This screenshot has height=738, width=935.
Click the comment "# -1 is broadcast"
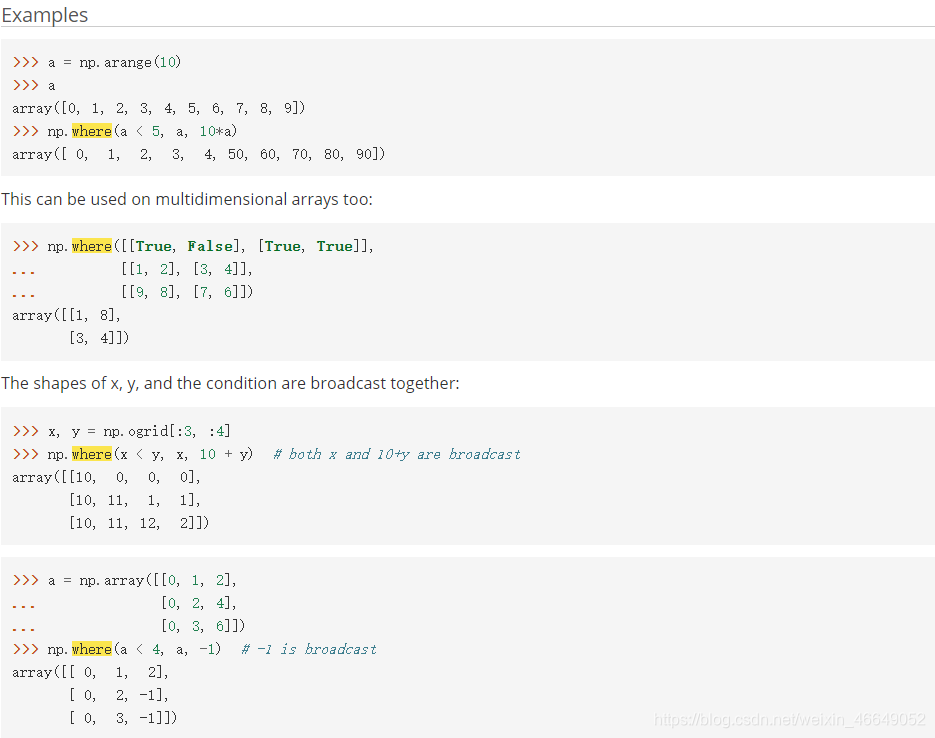coord(309,649)
